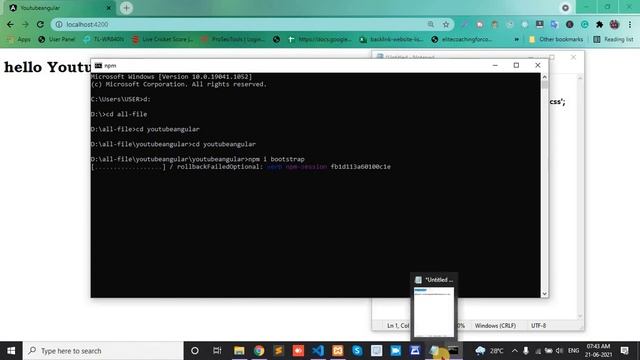Image resolution: width=640 pixels, height=360 pixels.
Task: Go forward in Chrome
Action: [x=25, y=24]
